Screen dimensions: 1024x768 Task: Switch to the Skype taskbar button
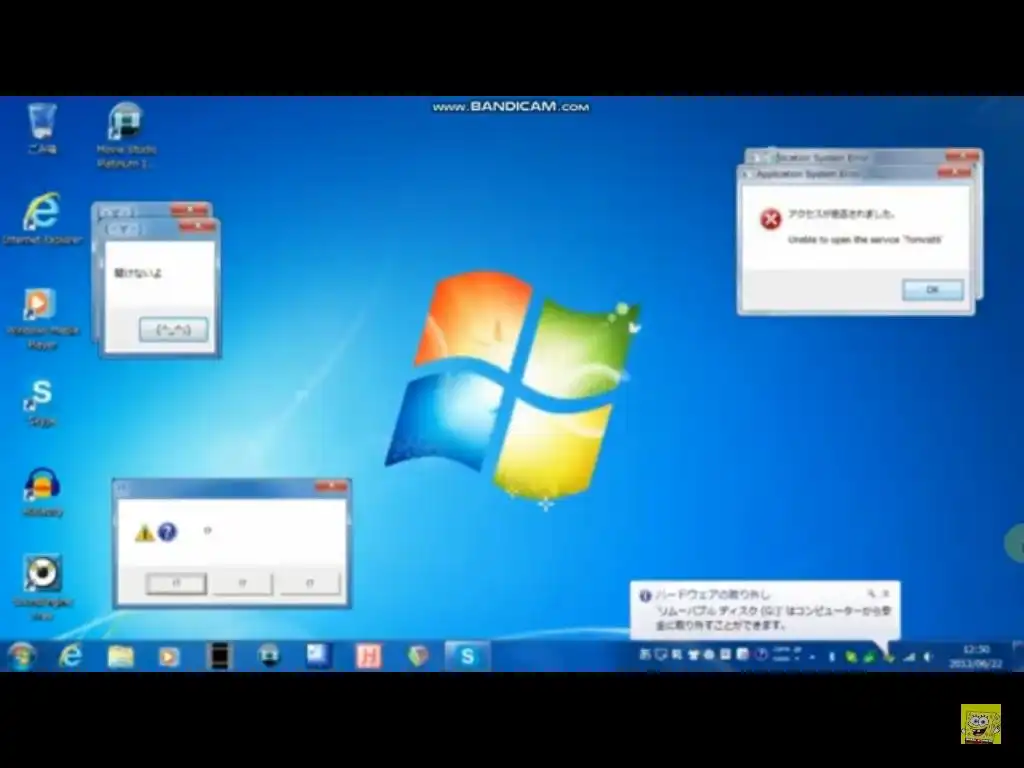(x=468, y=656)
